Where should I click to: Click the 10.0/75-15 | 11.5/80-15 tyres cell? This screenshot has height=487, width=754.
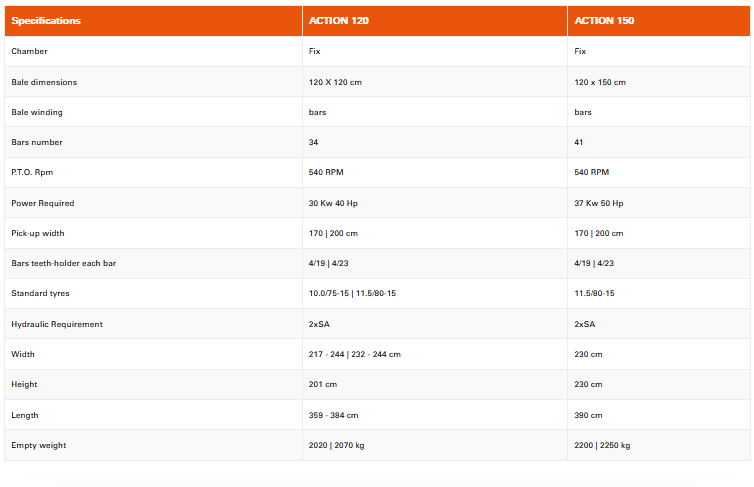pyautogui.click(x=353, y=293)
